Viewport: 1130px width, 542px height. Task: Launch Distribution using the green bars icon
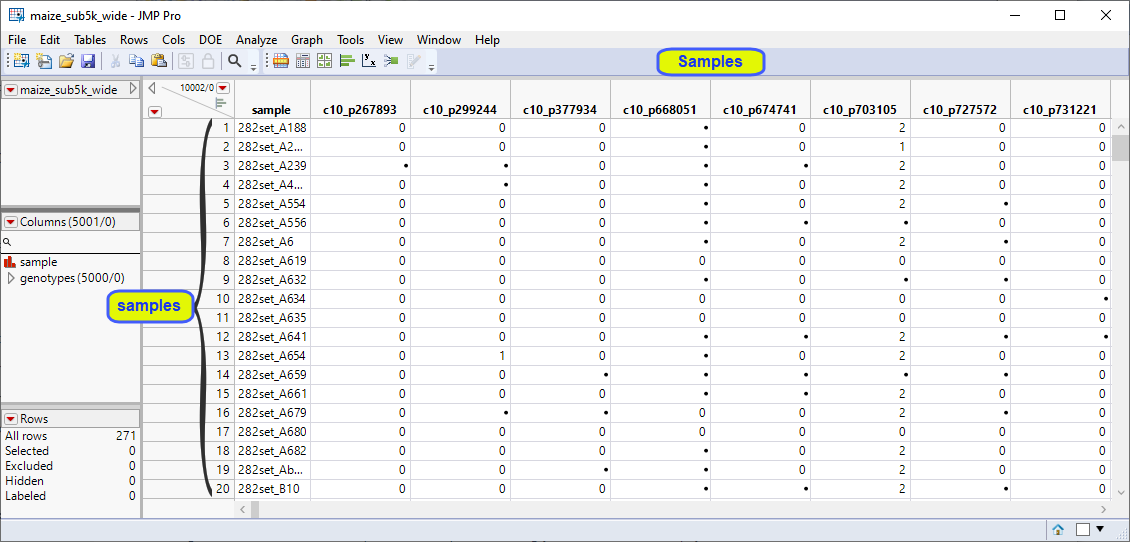coord(347,62)
